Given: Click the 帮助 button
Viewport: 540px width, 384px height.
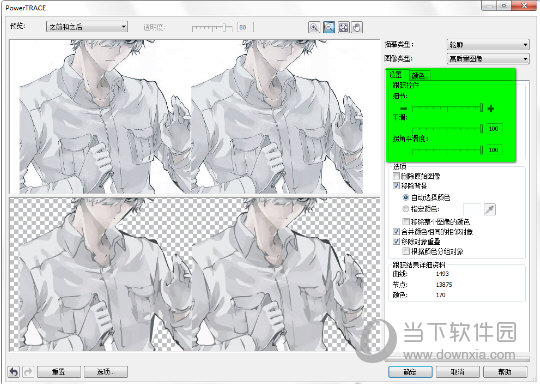Looking at the screenshot, I should 505,372.
